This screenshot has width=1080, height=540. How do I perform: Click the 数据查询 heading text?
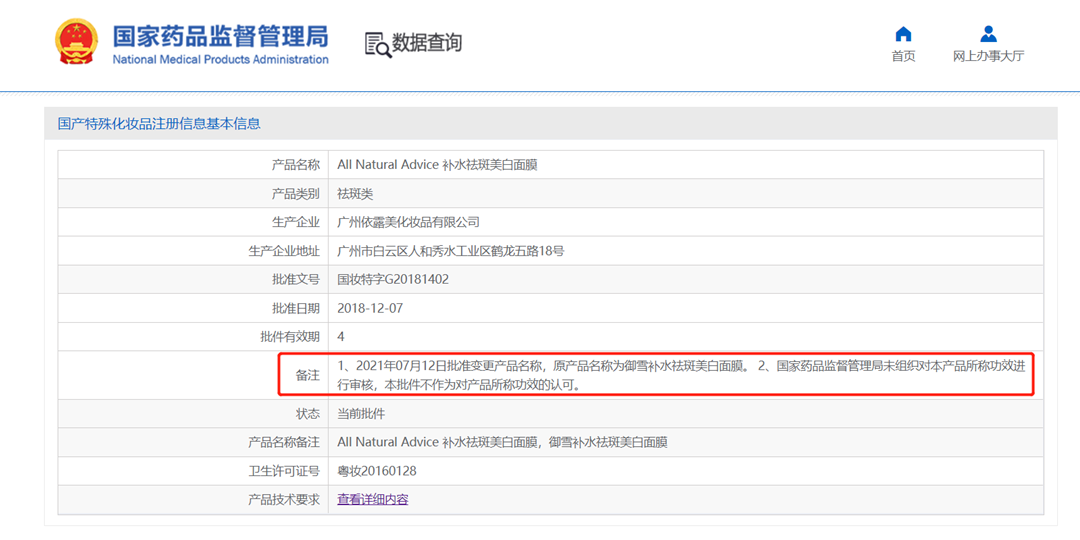427,43
